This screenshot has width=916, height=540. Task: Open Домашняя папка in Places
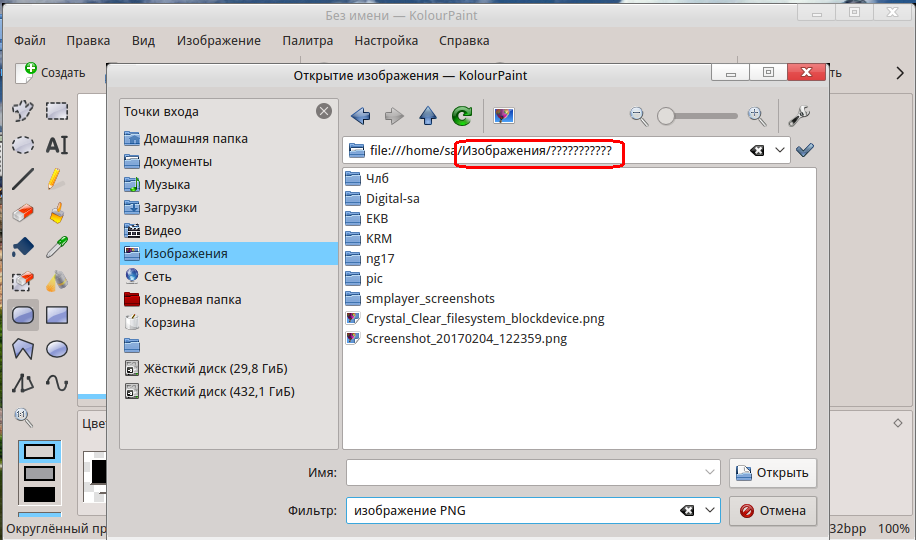228,139
